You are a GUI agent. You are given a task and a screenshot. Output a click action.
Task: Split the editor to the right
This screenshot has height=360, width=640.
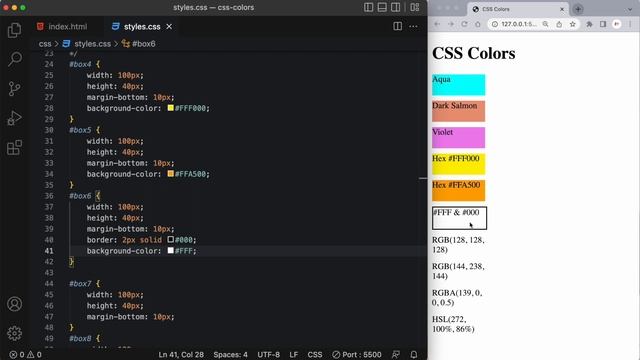(398, 26)
